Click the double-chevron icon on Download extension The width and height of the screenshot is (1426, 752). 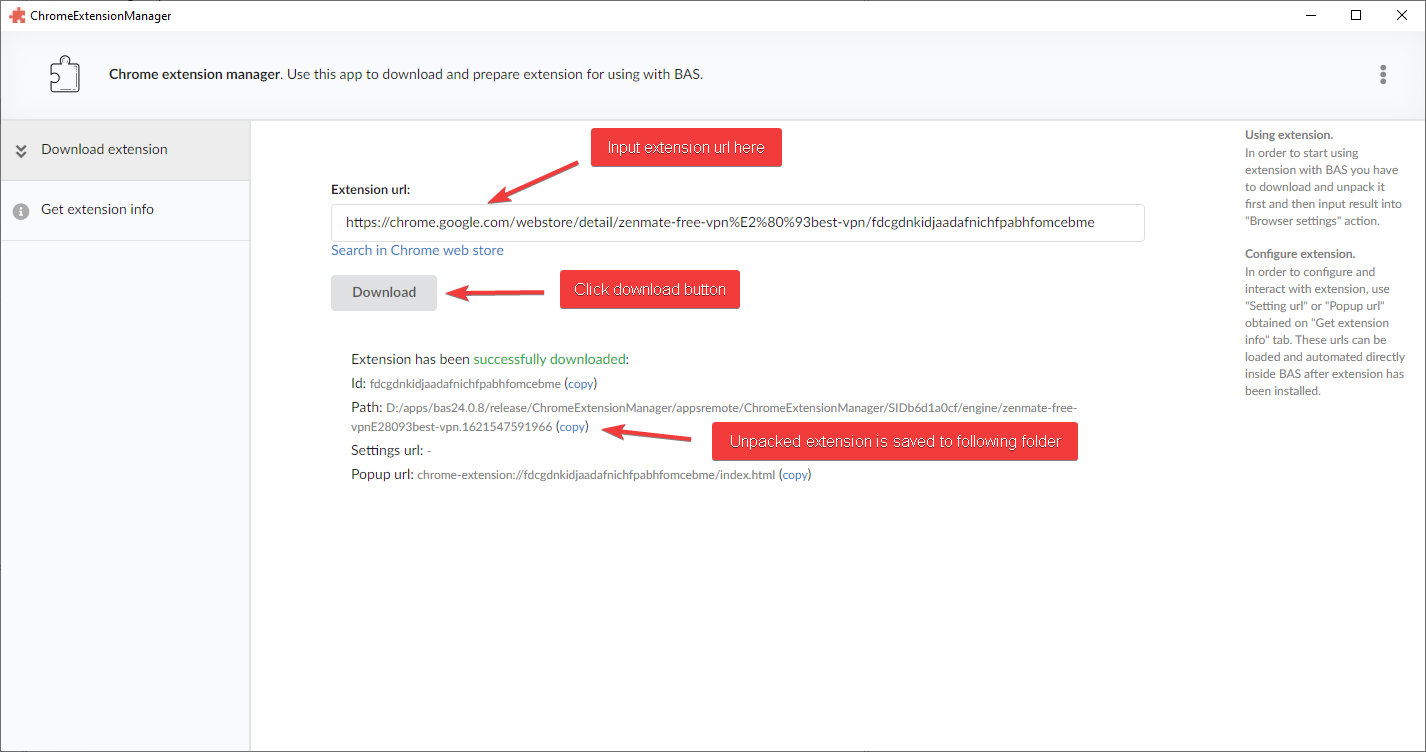pos(20,150)
